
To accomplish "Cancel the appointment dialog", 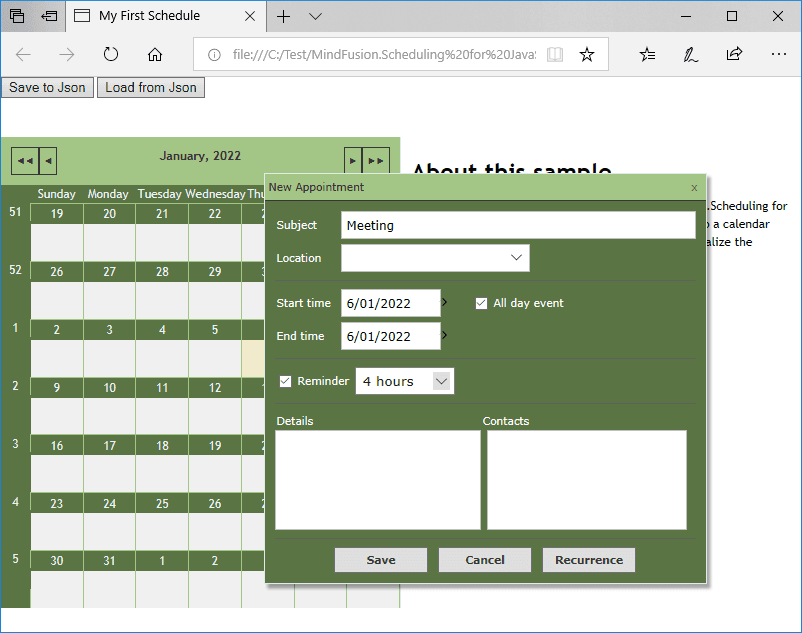I will 485,560.
